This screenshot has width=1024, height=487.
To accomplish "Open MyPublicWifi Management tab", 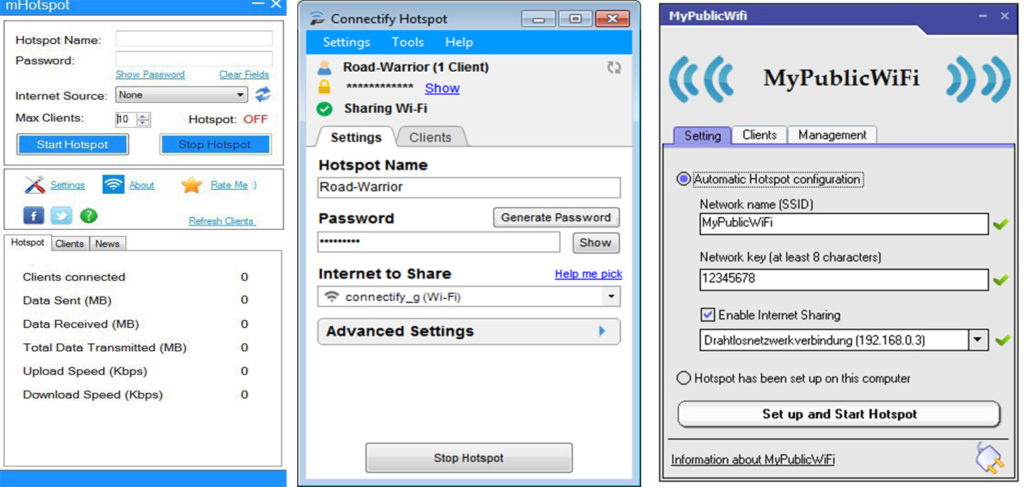I will click(x=832, y=135).
